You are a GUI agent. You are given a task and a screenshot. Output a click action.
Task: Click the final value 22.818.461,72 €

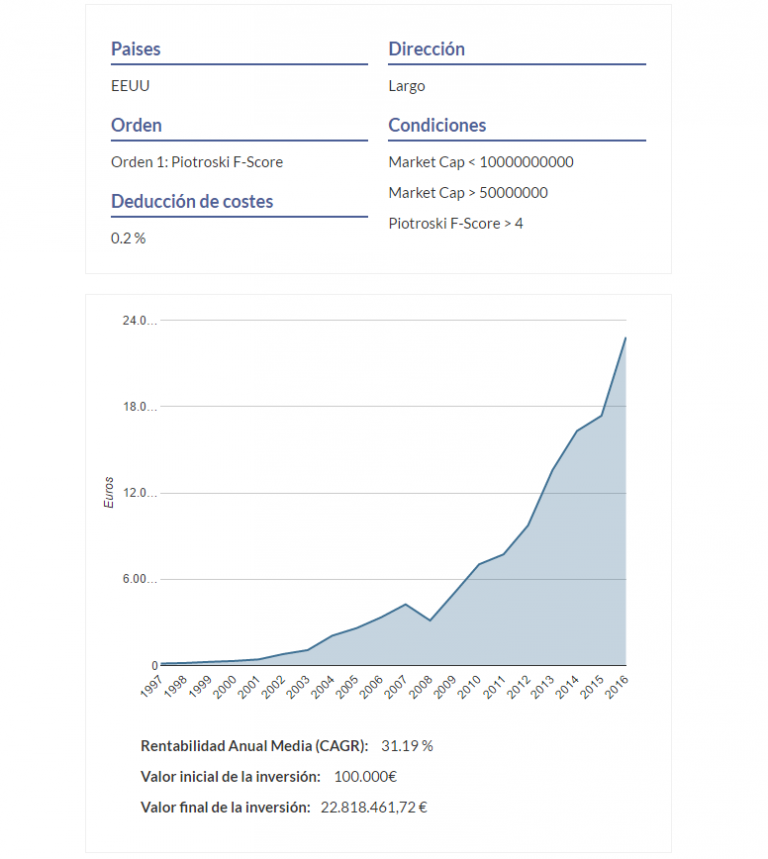[x=374, y=808]
